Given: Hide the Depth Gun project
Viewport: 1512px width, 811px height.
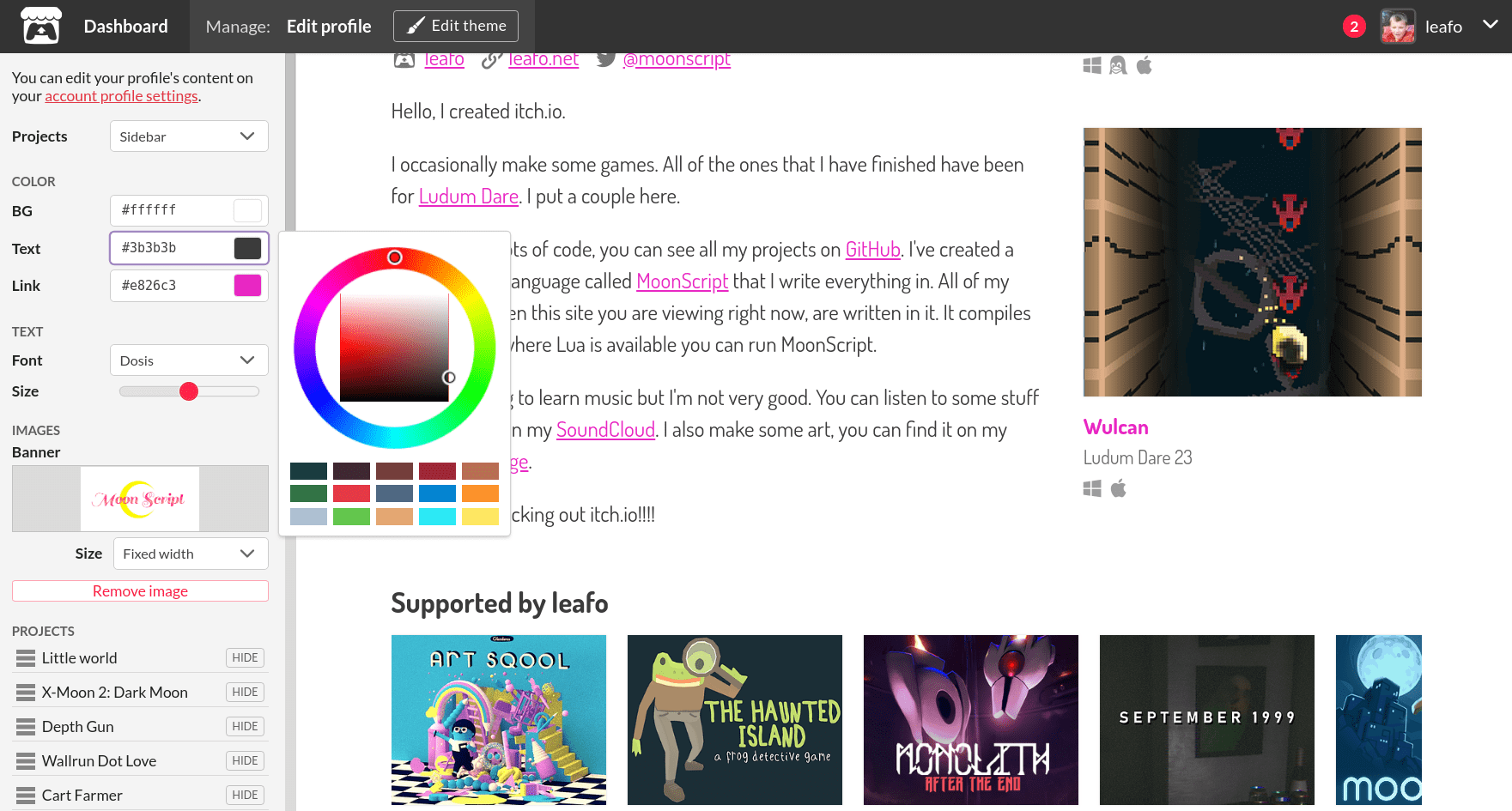Looking at the screenshot, I should 245,726.
